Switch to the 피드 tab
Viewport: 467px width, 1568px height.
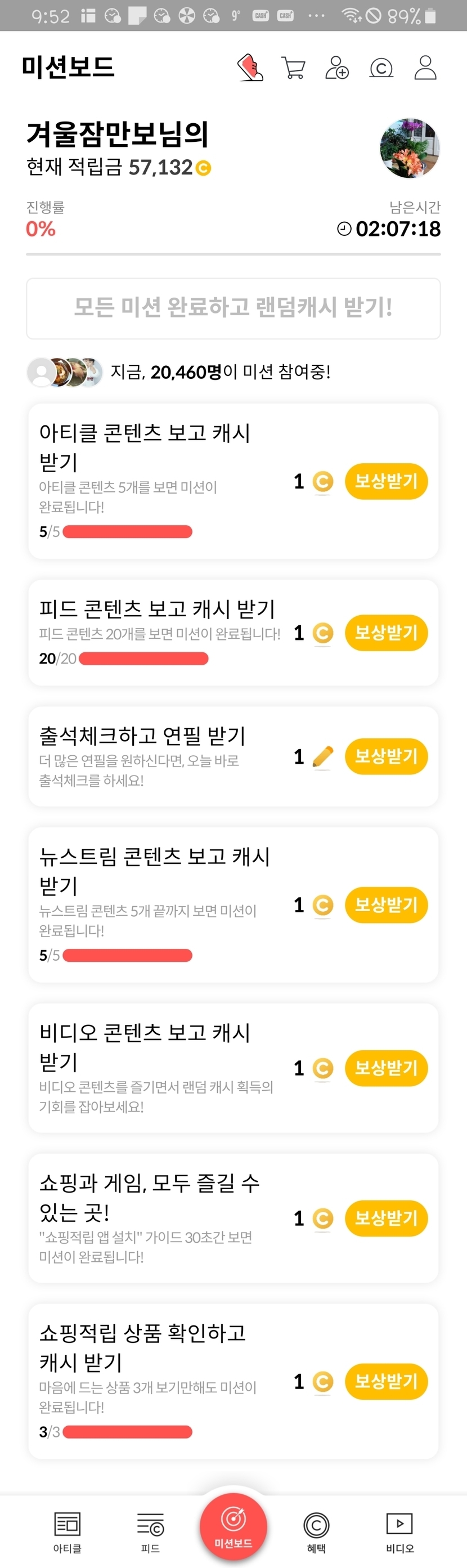(150, 1532)
